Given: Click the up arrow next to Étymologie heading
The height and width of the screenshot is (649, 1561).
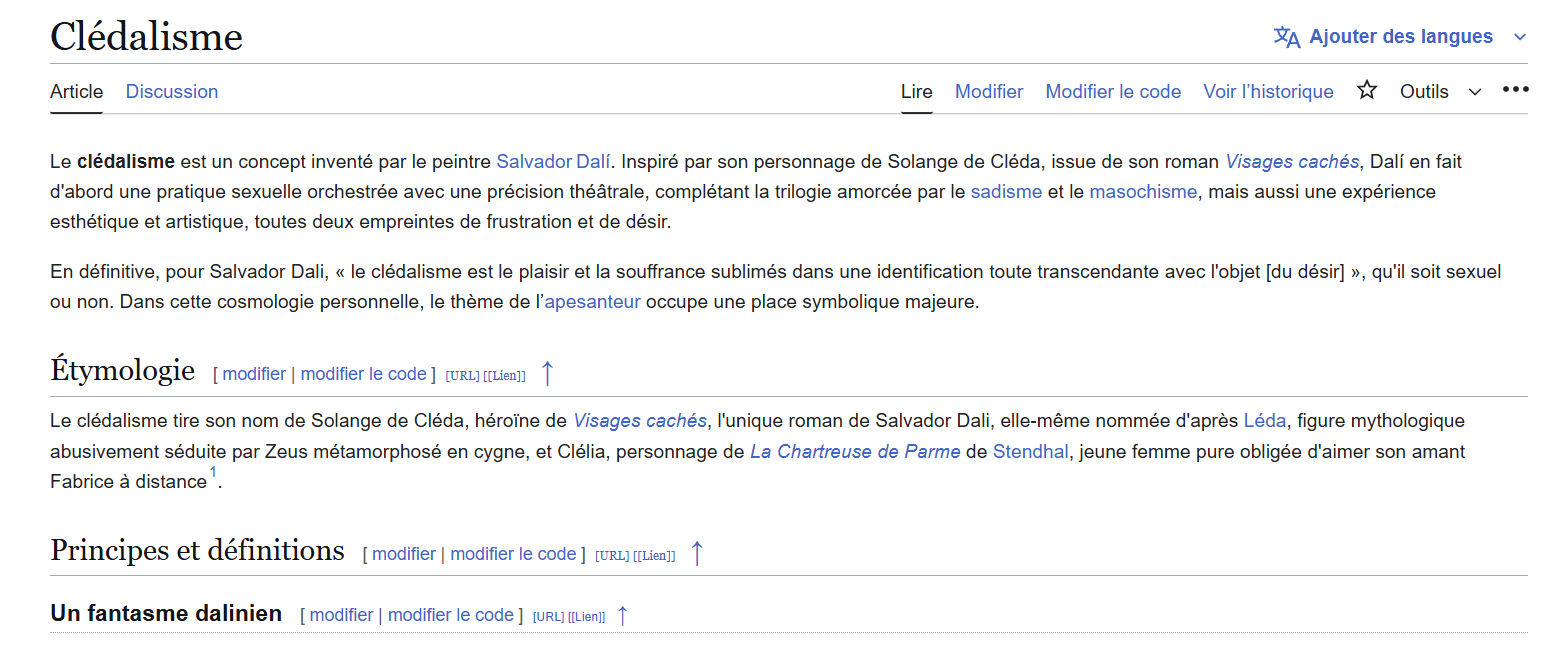Looking at the screenshot, I should tap(547, 374).
